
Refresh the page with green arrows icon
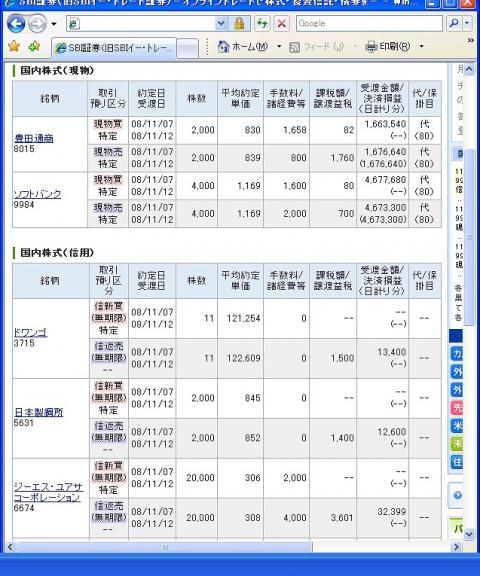pyautogui.click(x=262, y=24)
